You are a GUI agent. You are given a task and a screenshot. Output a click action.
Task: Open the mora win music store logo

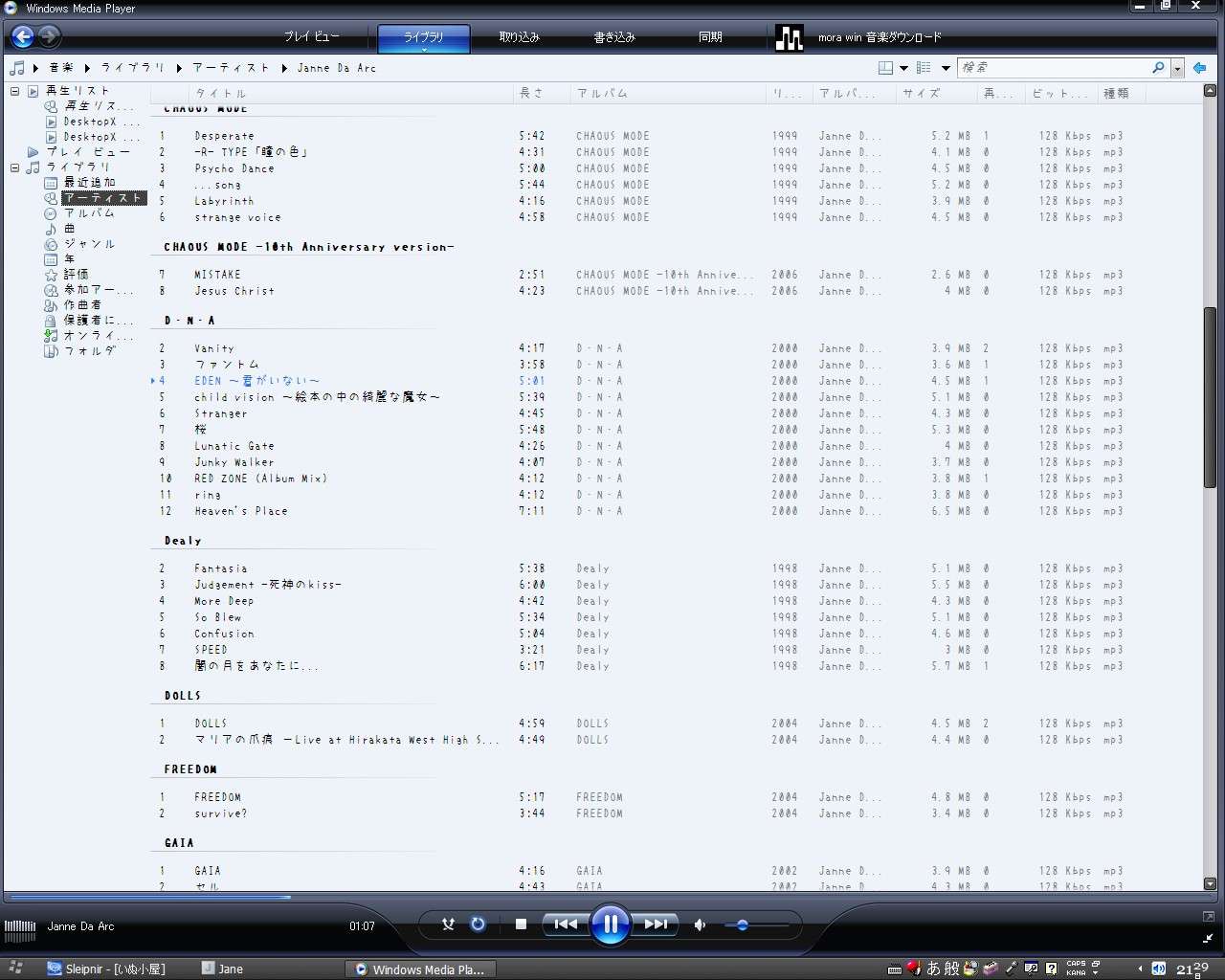click(789, 37)
